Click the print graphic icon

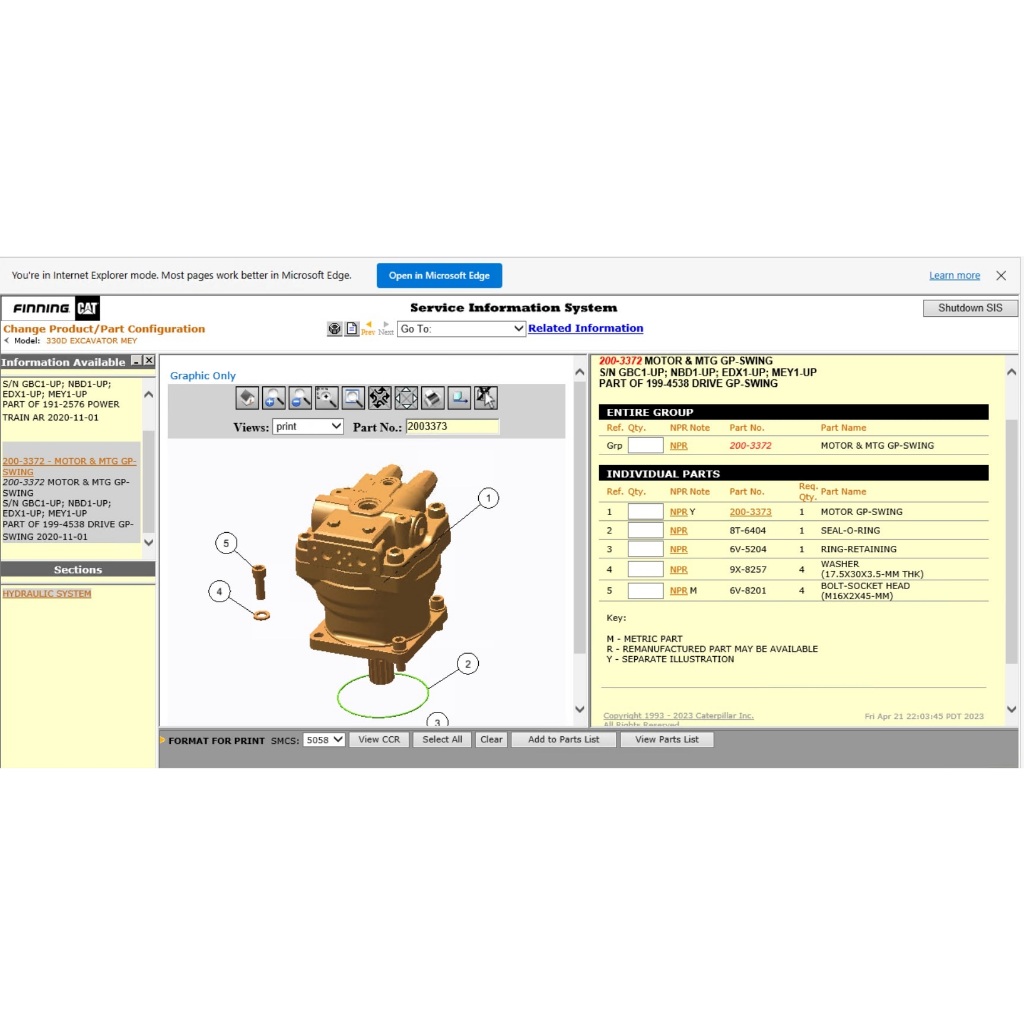433,398
